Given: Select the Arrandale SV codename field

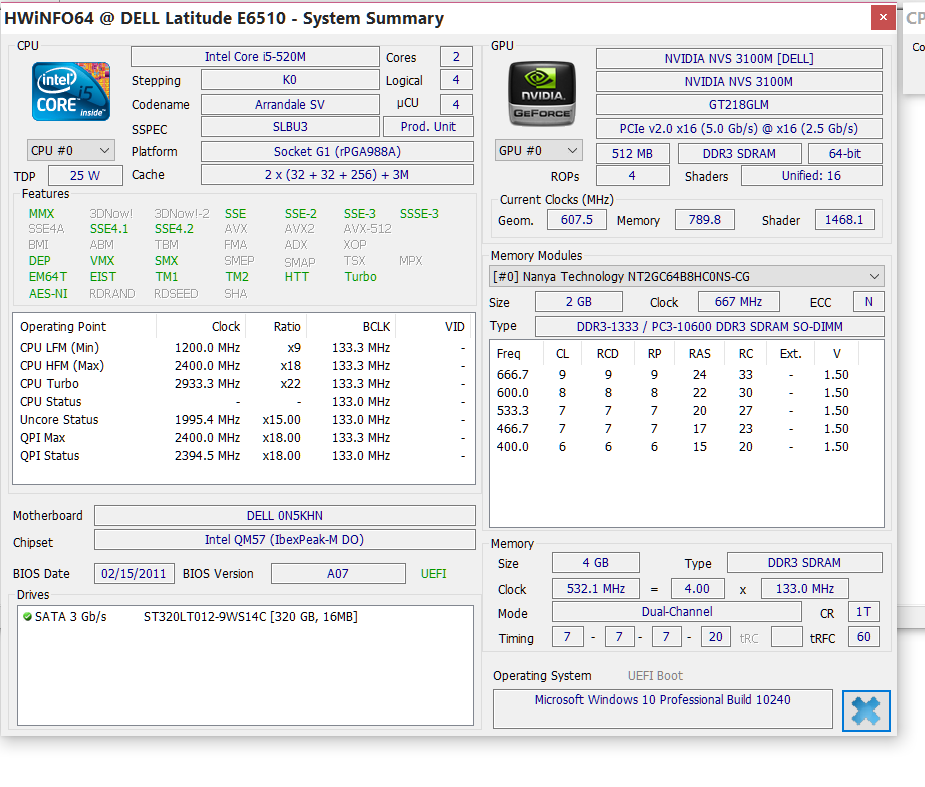Looking at the screenshot, I should pos(289,104).
